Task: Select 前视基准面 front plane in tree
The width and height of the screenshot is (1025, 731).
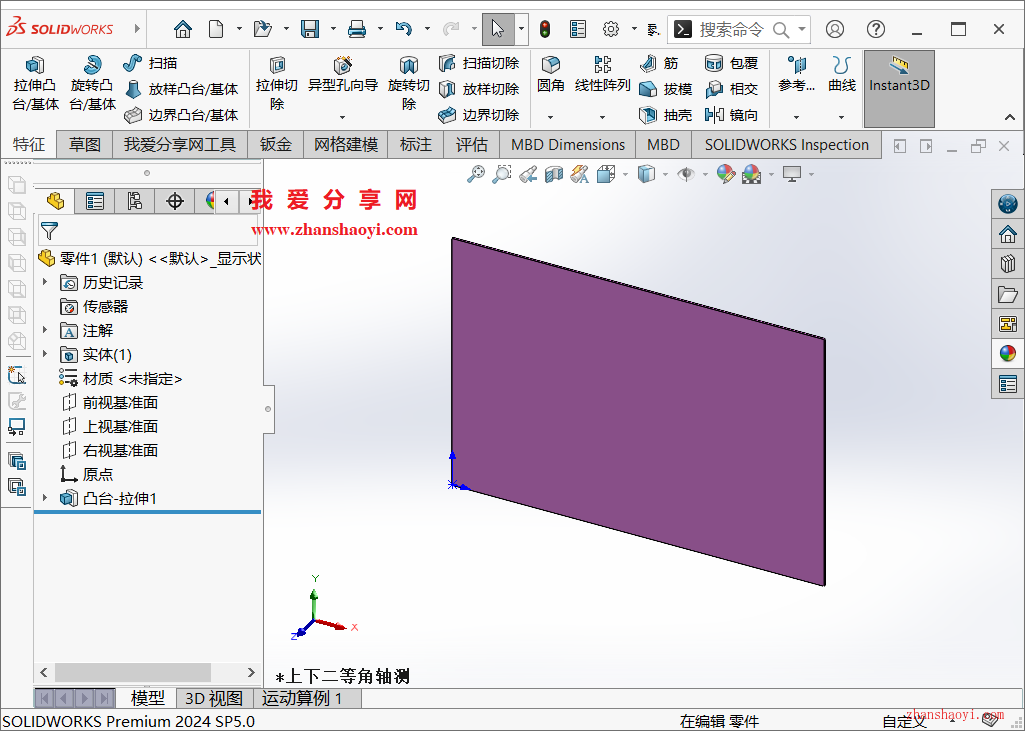Action: (109, 402)
